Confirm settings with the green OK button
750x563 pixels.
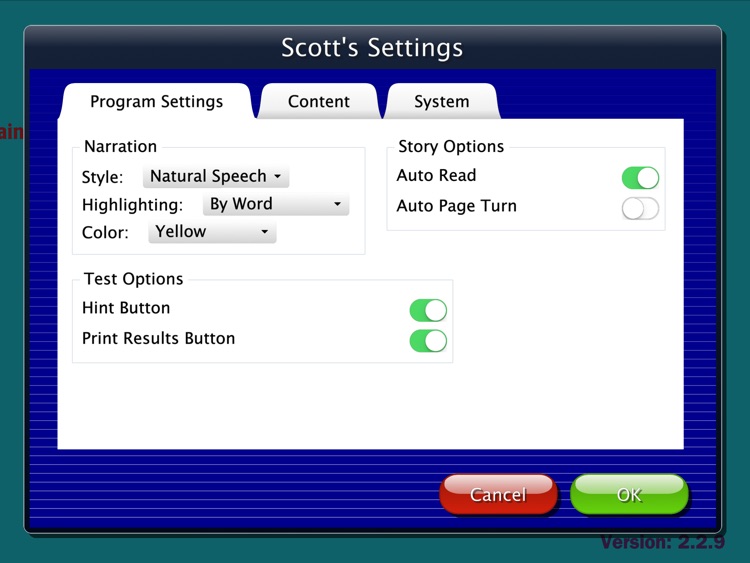point(629,495)
